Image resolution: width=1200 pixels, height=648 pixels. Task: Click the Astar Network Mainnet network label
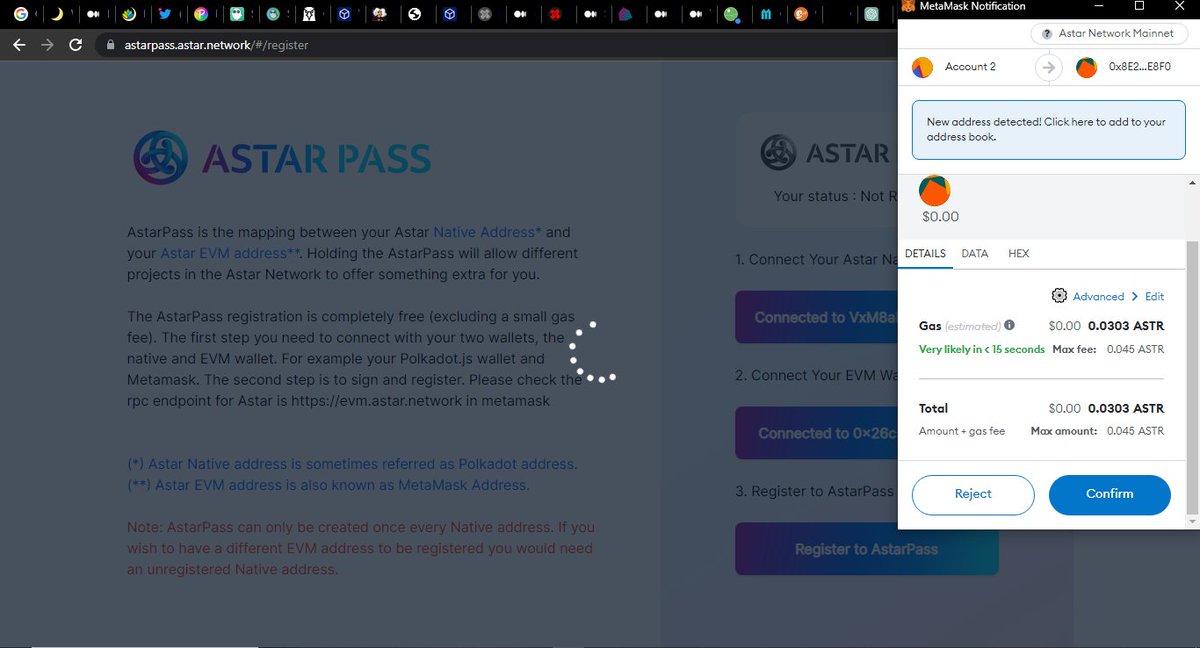pyautogui.click(x=1108, y=33)
